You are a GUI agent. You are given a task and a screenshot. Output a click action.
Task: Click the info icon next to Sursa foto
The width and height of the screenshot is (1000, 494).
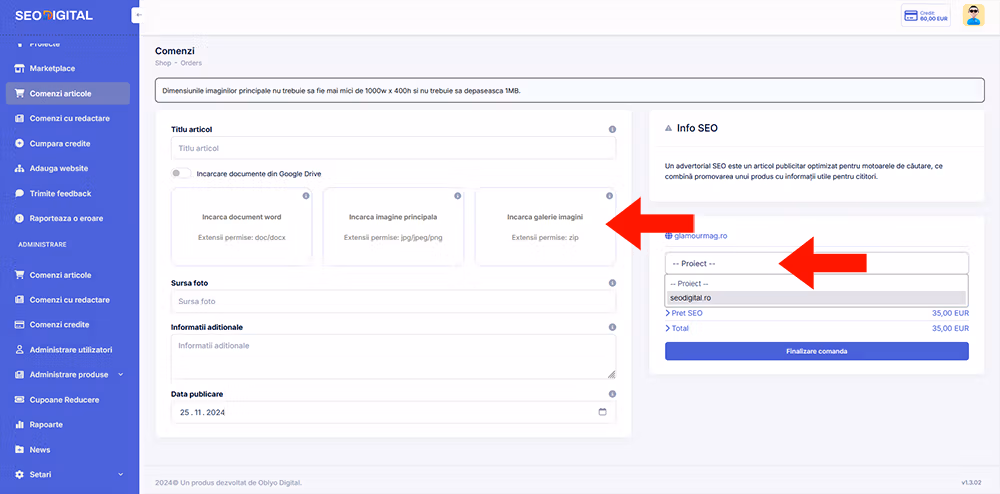pyautogui.click(x=612, y=283)
